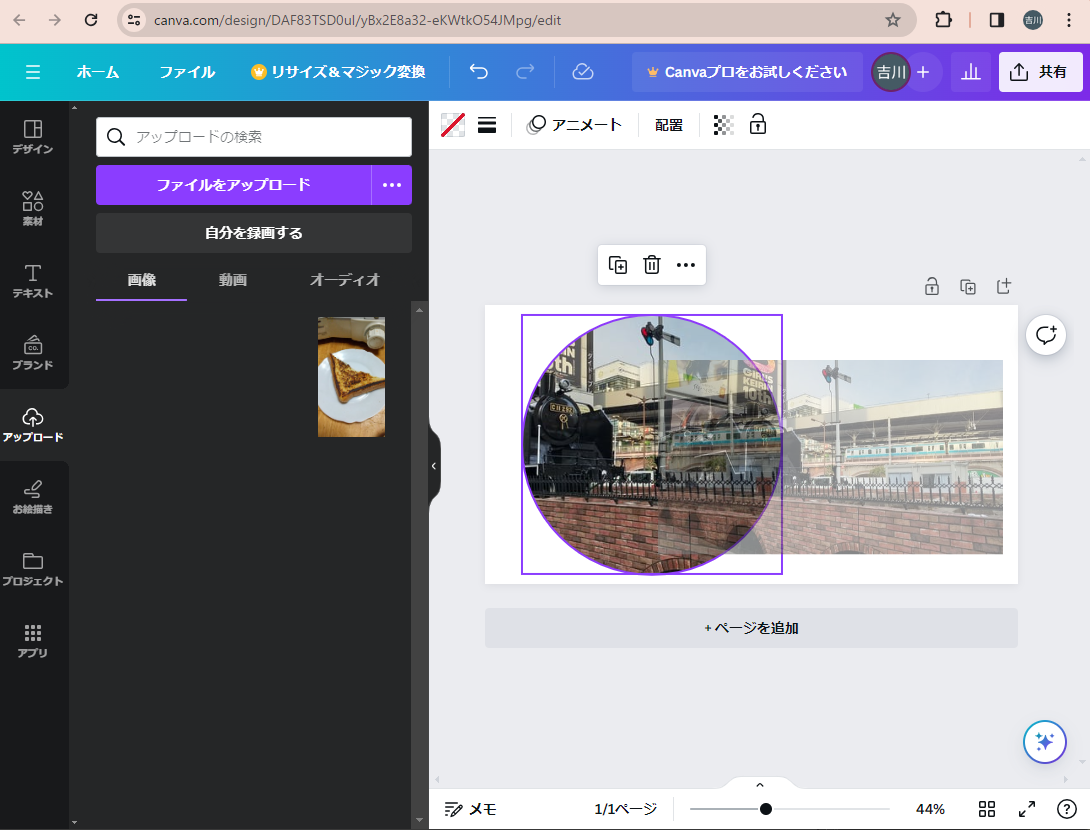This screenshot has width=1090, height=830.
Task: Open the transparency checkerboard icon
Action: click(x=723, y=125)
